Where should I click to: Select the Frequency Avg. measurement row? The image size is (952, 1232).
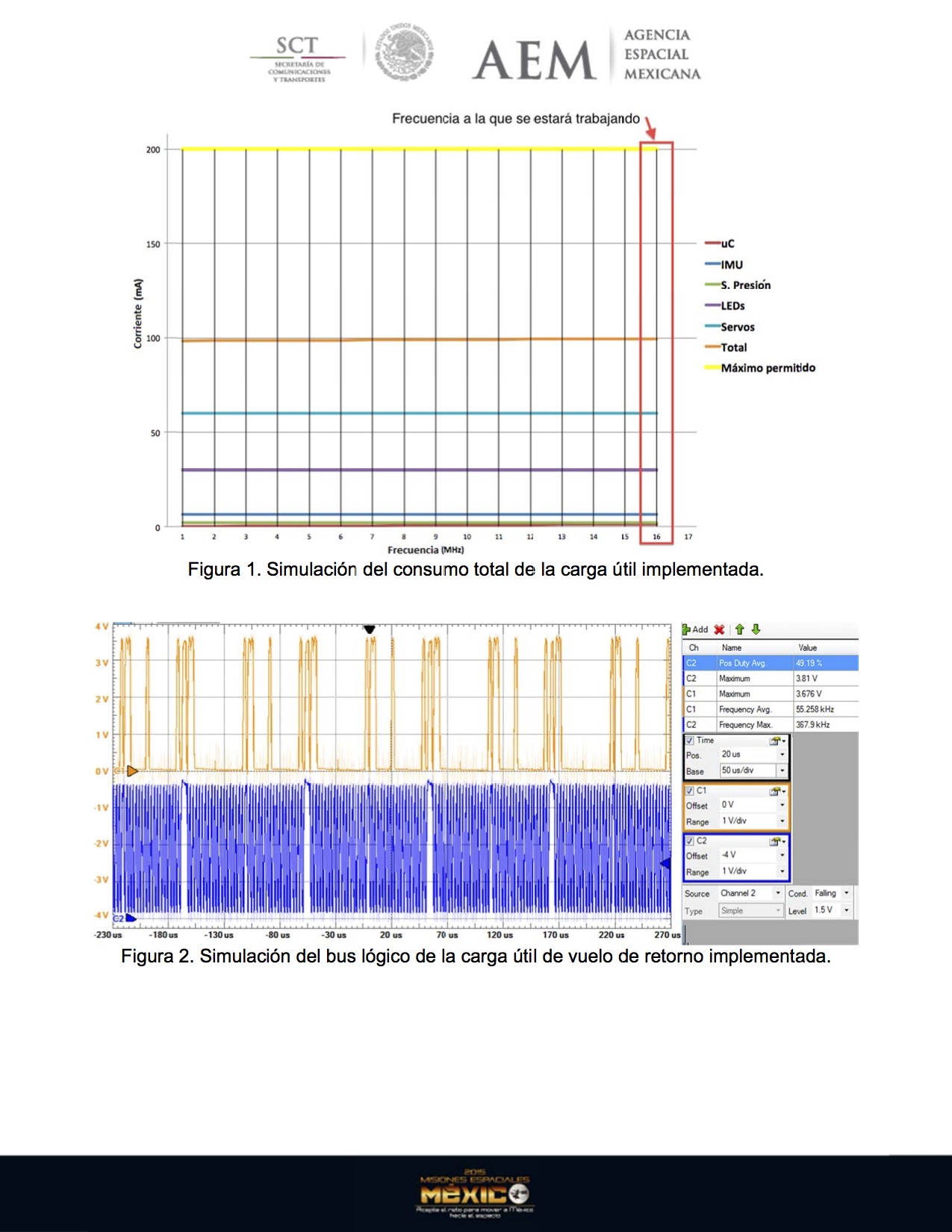(771, 709)
